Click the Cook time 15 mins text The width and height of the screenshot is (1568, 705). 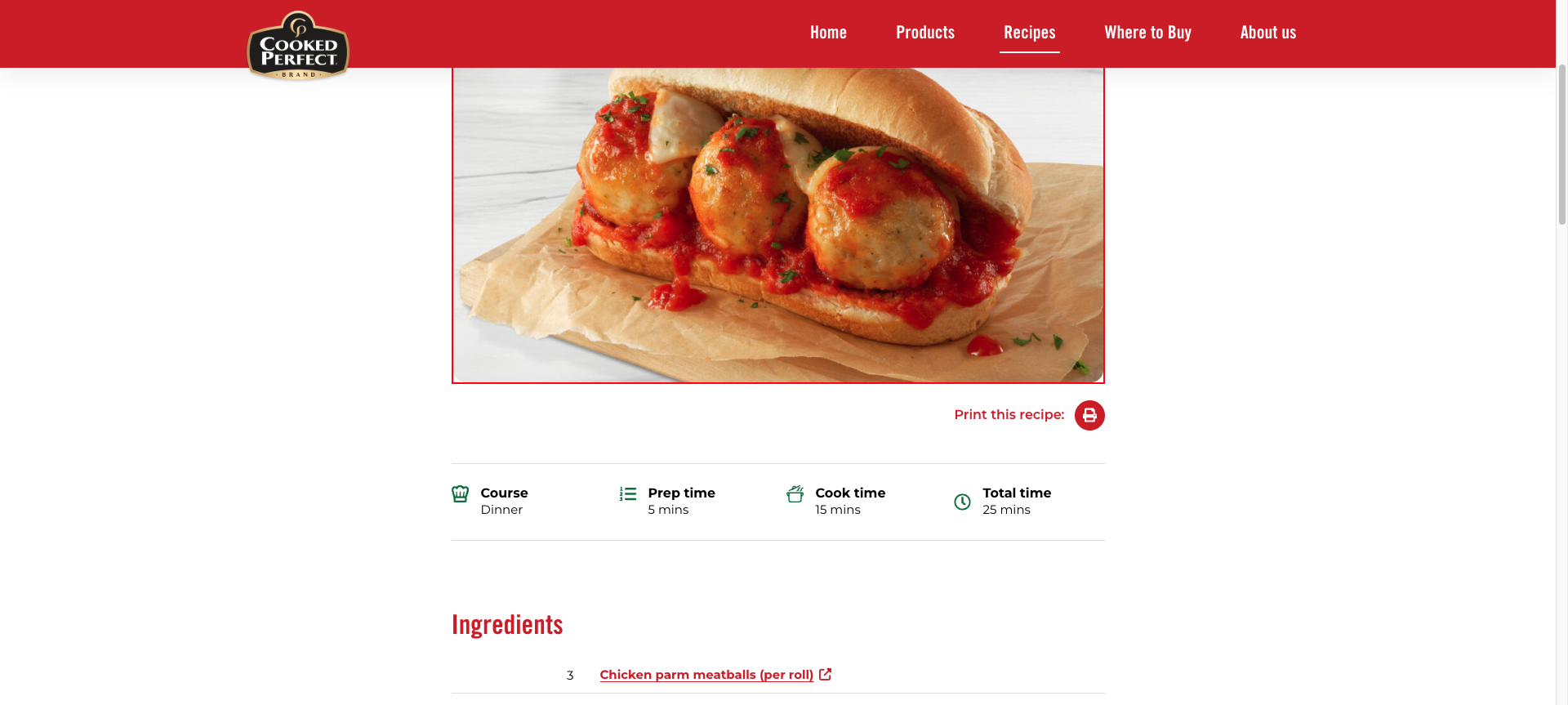[x=850, y=501]
